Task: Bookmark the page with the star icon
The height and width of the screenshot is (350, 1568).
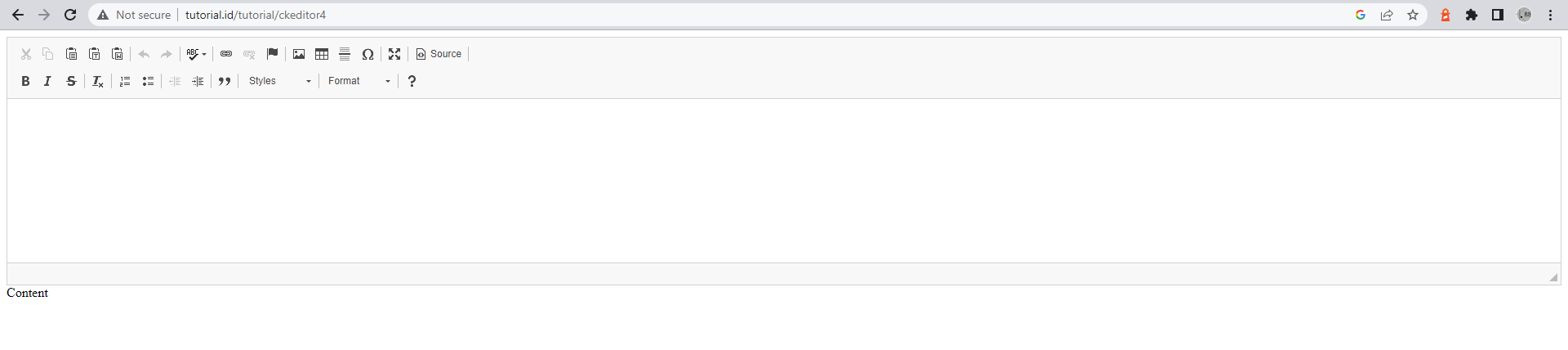Action: tap(1413, 15)
